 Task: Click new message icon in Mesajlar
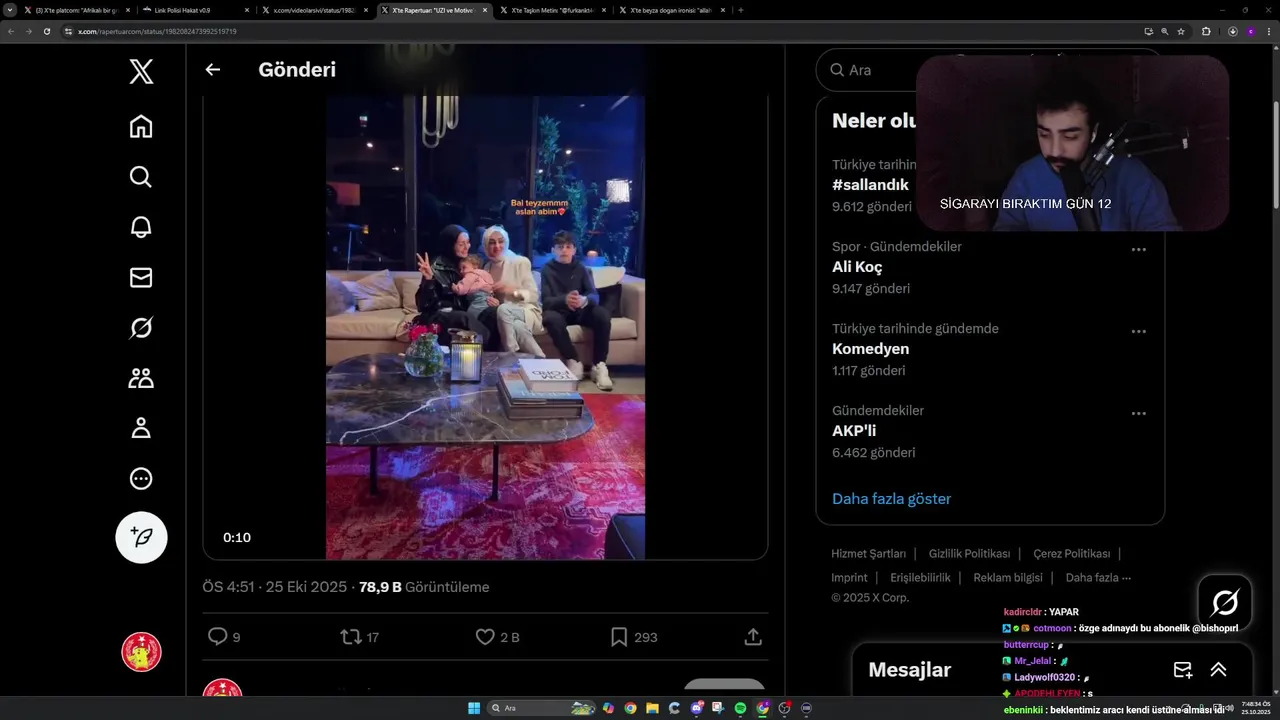pyautogui.click(x=1182, y=670)
